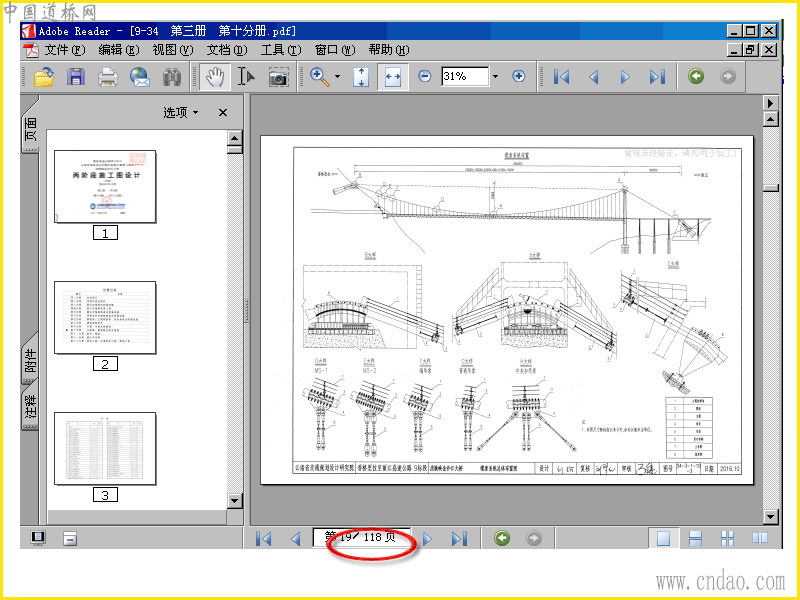Click the Fit Width icon
This screenshot has width=800, height=600.
[393, 77]
